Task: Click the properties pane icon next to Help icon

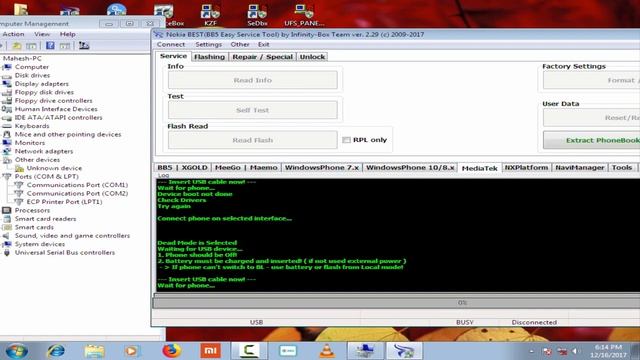Action: coord(64,45)
